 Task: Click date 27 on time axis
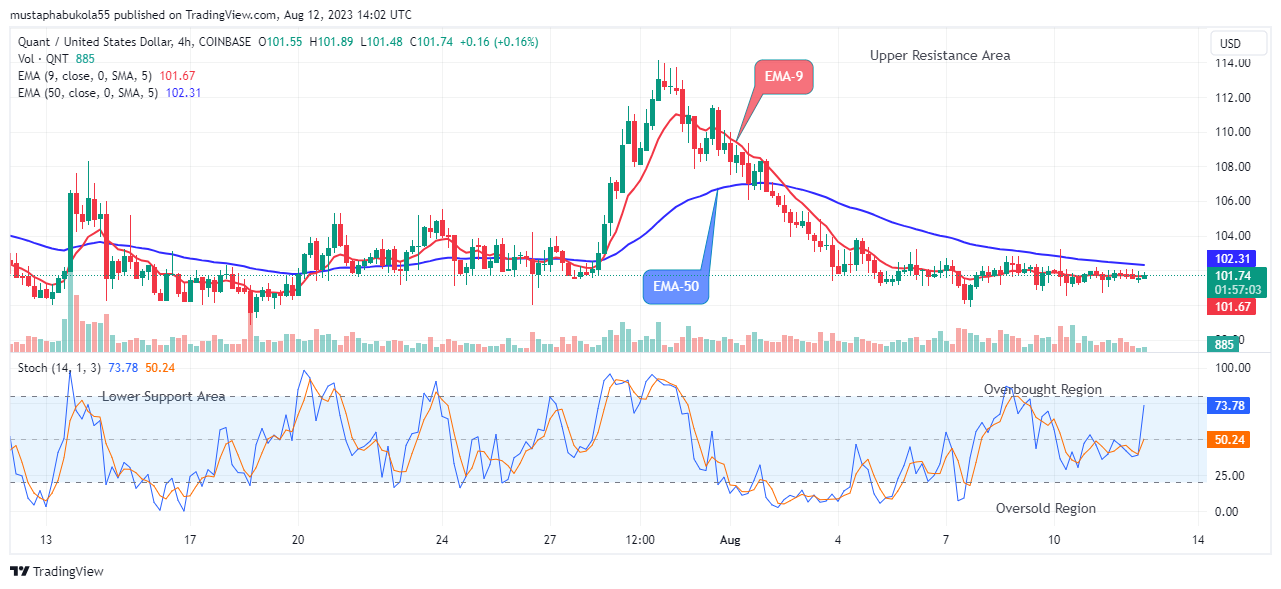click(x=550, y=540)
